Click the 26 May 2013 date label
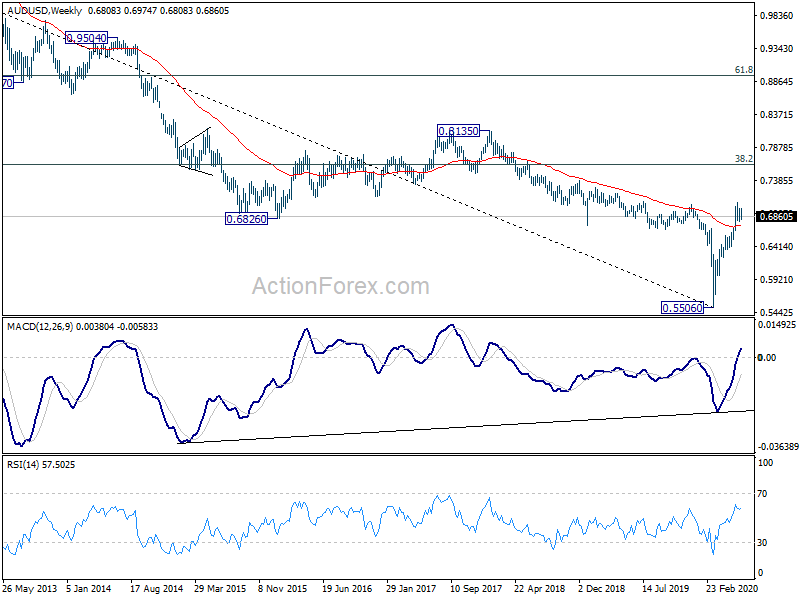 30,588
